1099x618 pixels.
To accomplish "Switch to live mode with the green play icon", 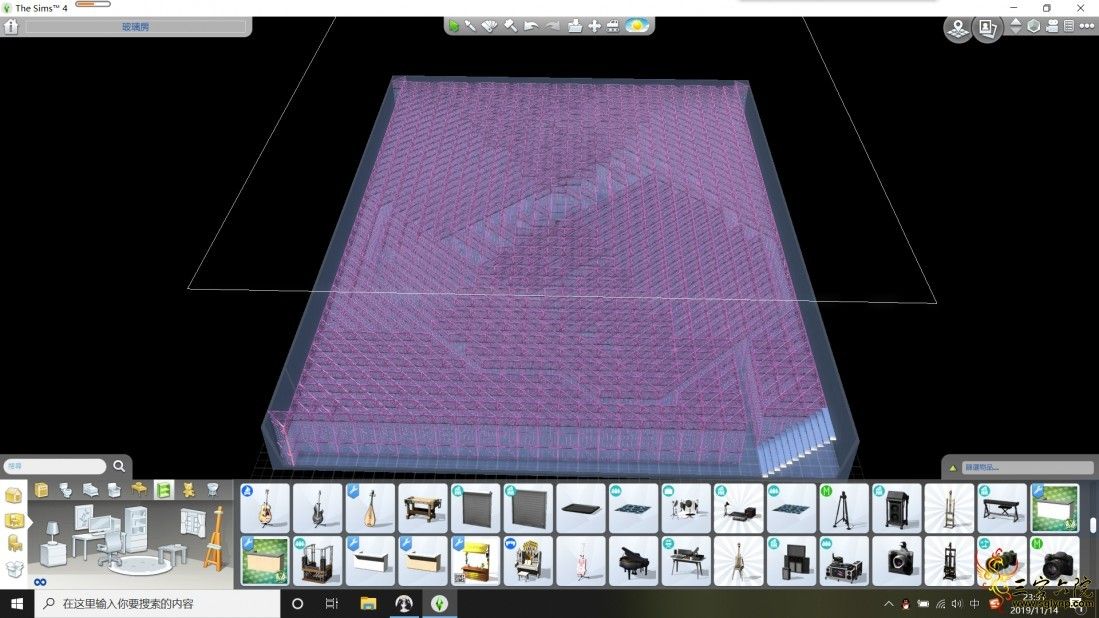I will [x=454, y=26].
